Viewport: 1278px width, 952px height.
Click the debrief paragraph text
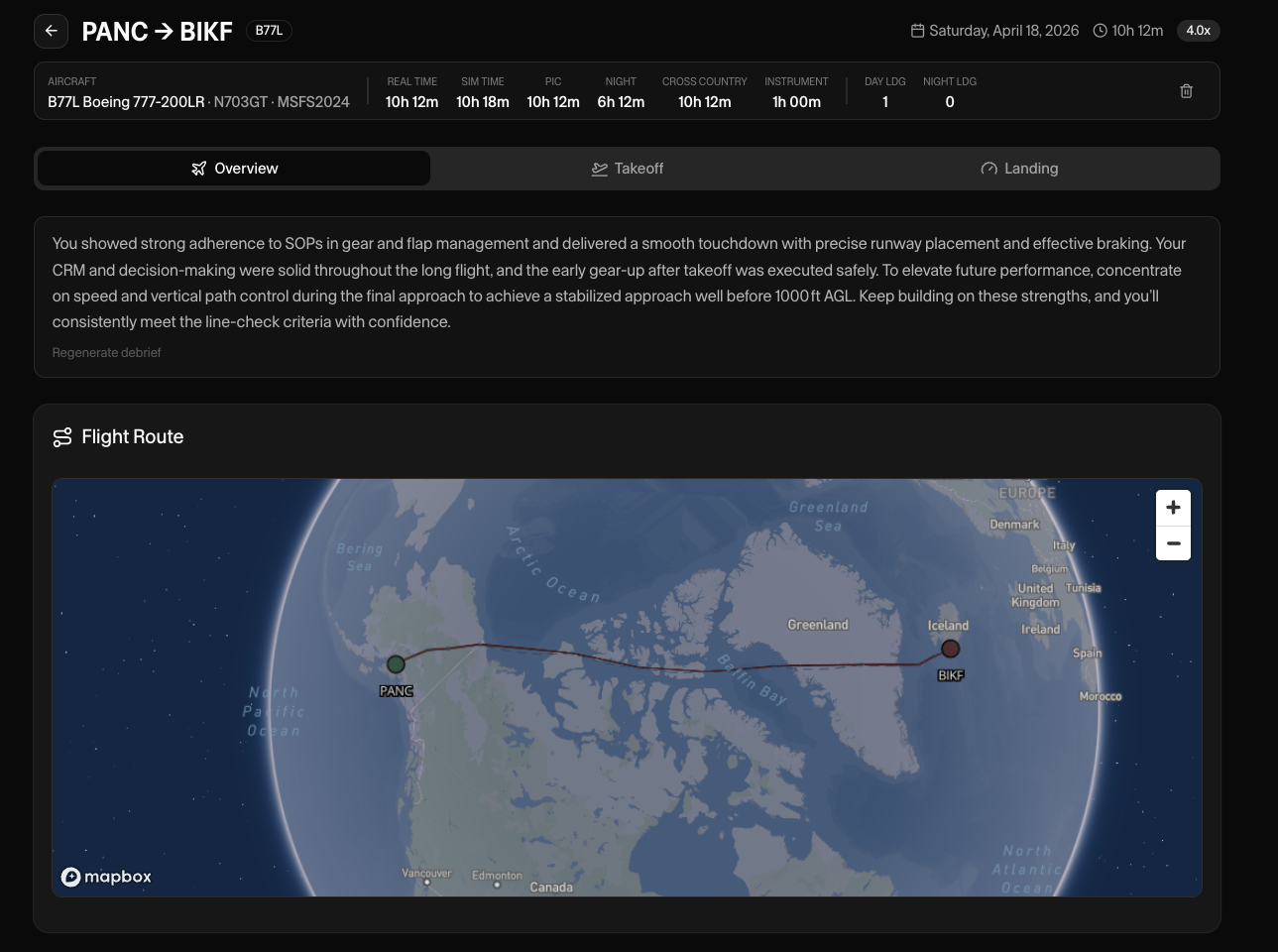[x=619, y=283]
